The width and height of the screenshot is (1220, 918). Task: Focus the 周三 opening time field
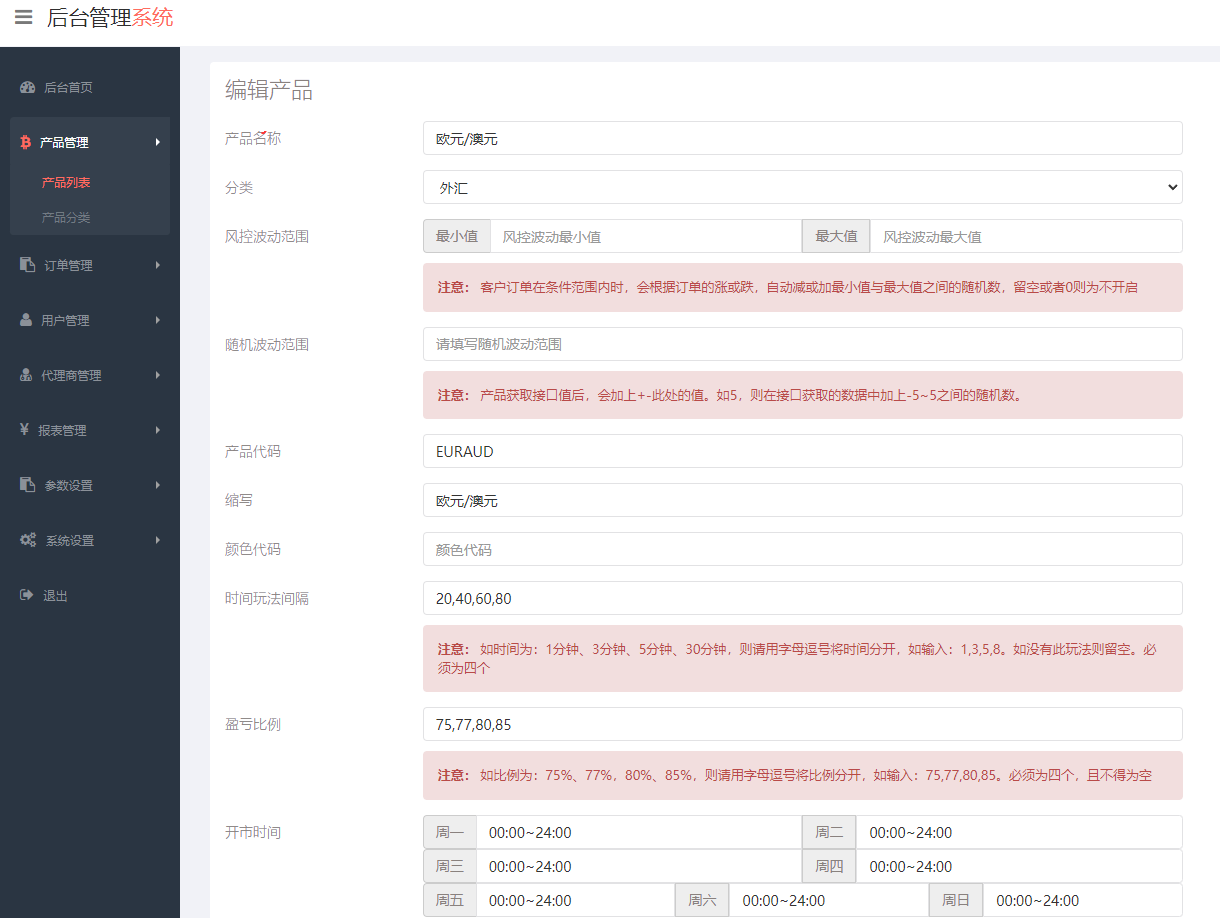[639, 866]
